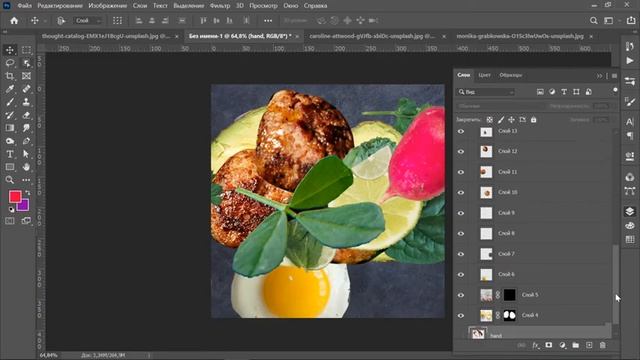Click the purple background color swatch

24,206
